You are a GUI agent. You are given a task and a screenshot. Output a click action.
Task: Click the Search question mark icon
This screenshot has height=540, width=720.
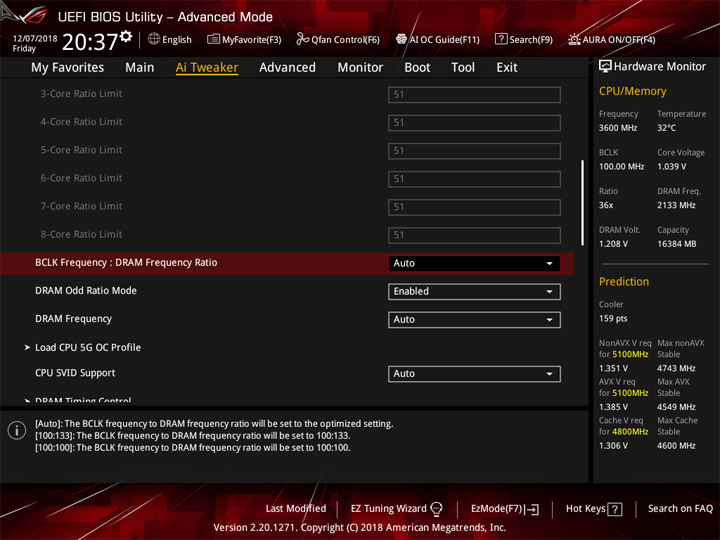[x=501, y=39]
